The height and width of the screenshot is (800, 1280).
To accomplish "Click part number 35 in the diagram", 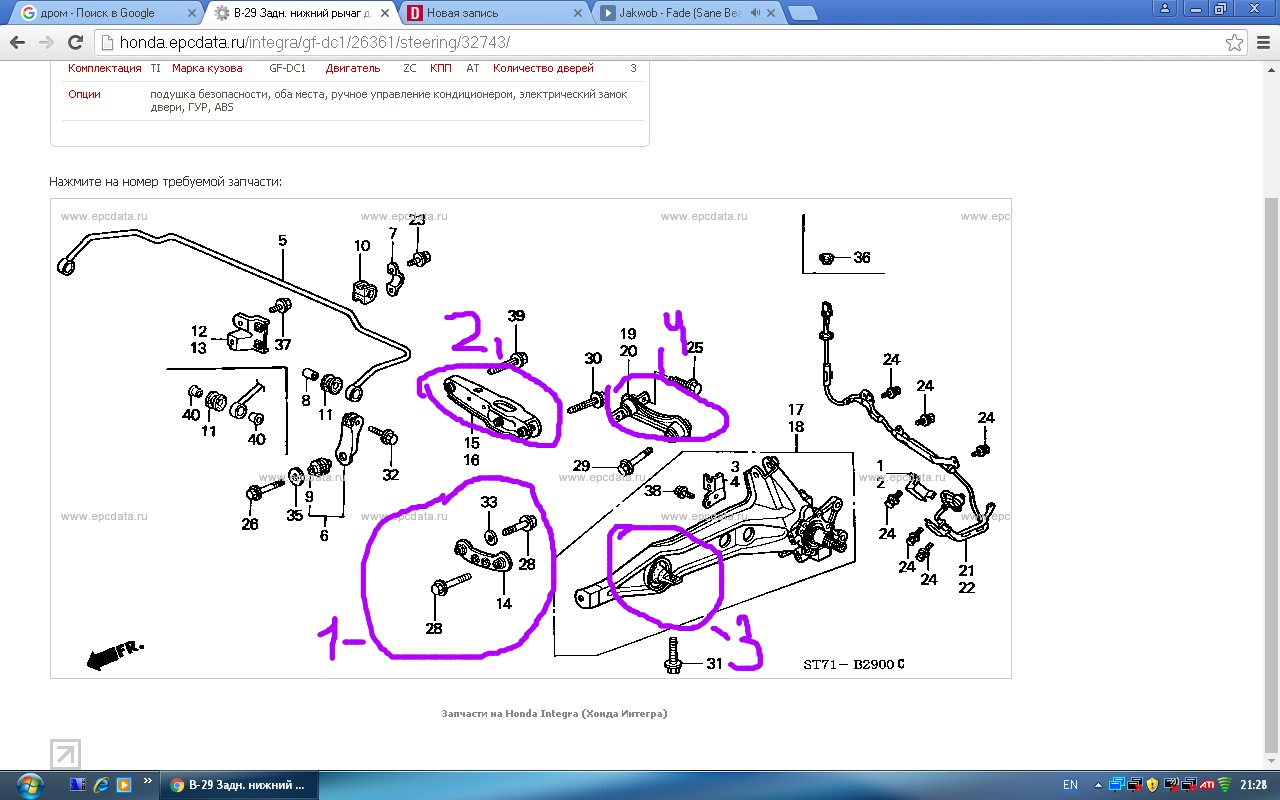I will pyautogui.click(x=294, y=516).
